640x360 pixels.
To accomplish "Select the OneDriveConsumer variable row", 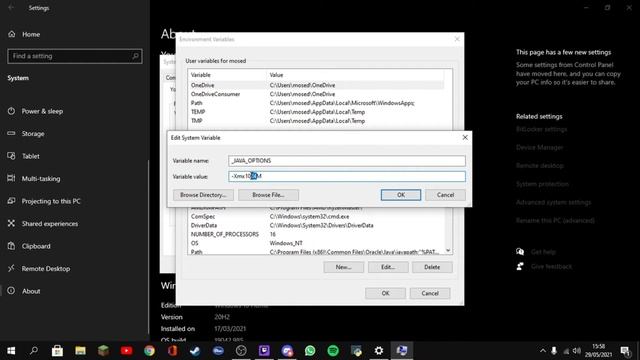I will tap(316, 94).
